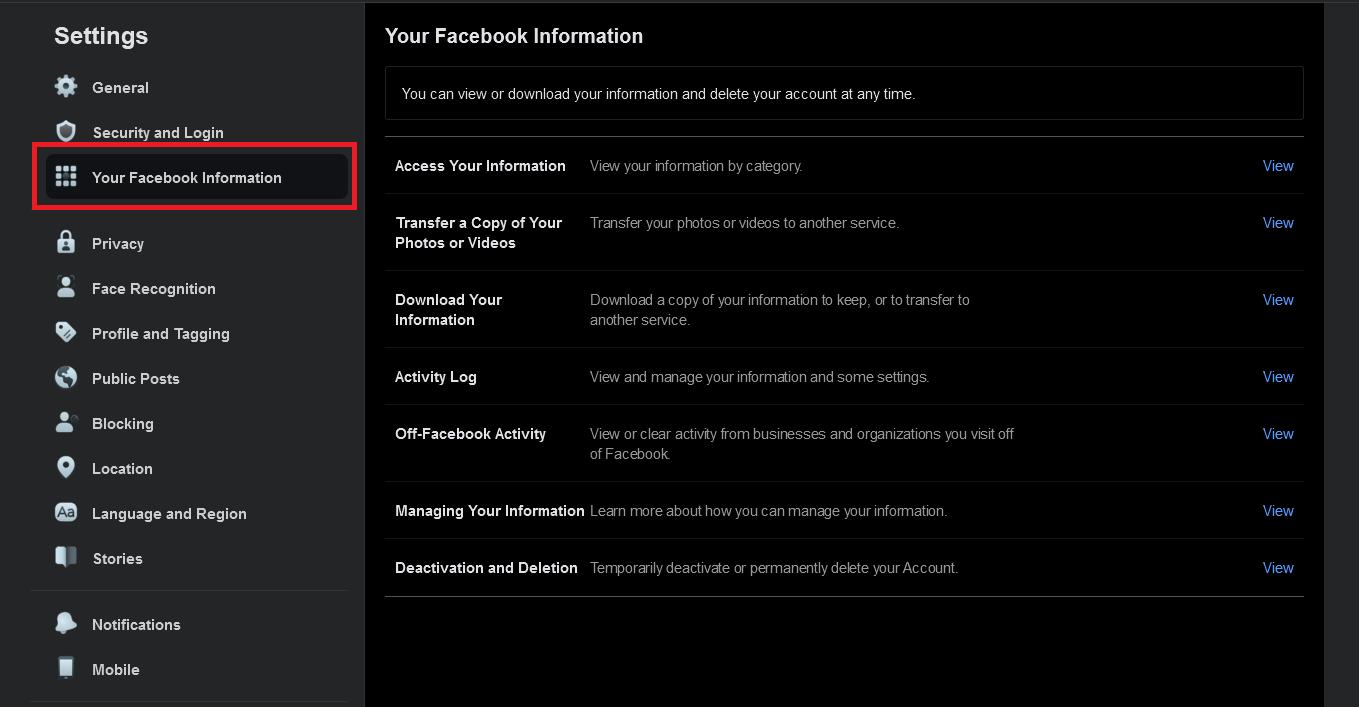Click the Location pin icon
1359x707 pixels.
(66, 467)
